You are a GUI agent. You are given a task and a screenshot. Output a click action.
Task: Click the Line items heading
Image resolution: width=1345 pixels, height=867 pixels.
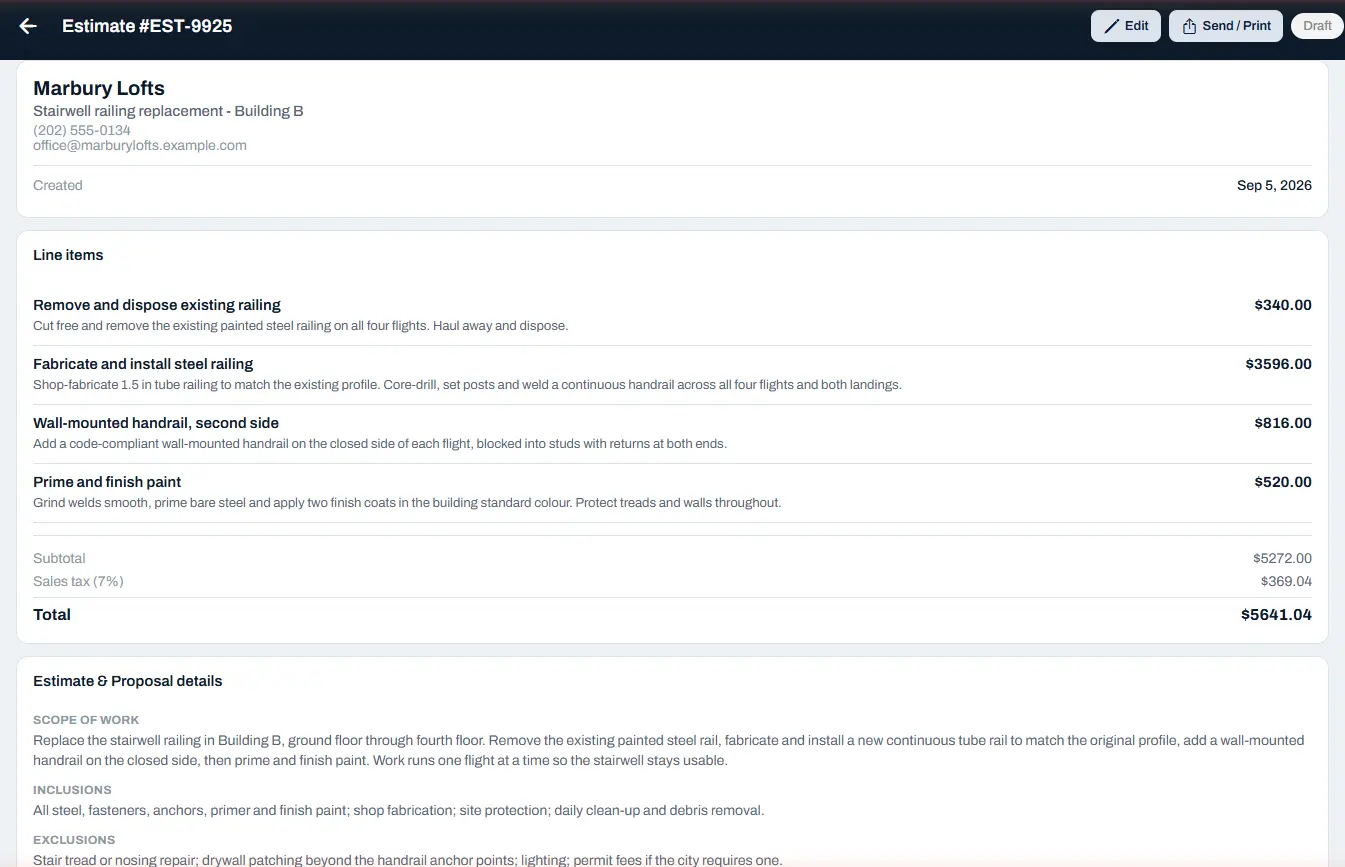(68, 255)
